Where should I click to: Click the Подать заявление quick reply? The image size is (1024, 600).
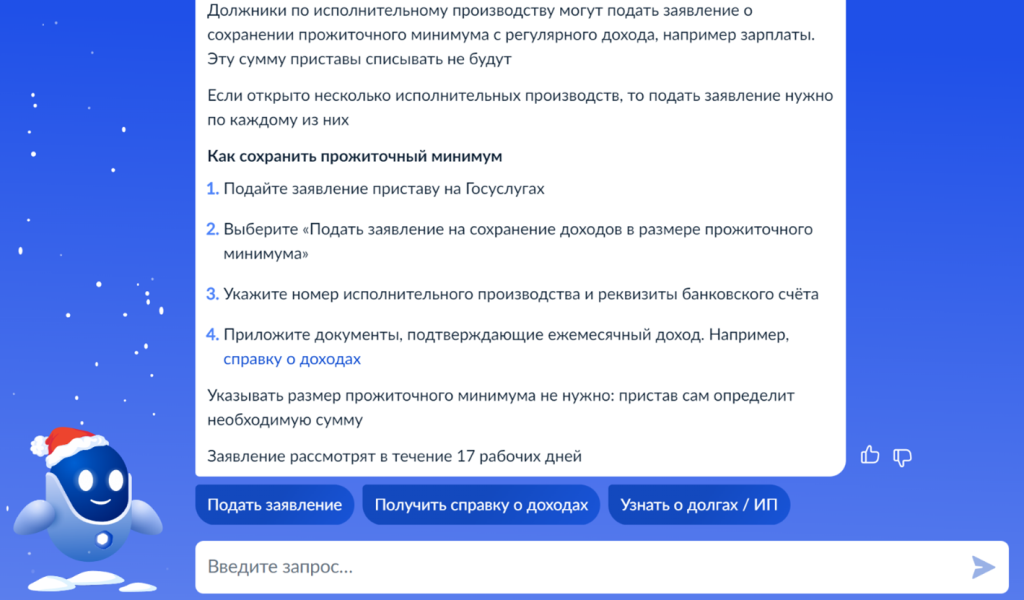click(x=274, y=504)
